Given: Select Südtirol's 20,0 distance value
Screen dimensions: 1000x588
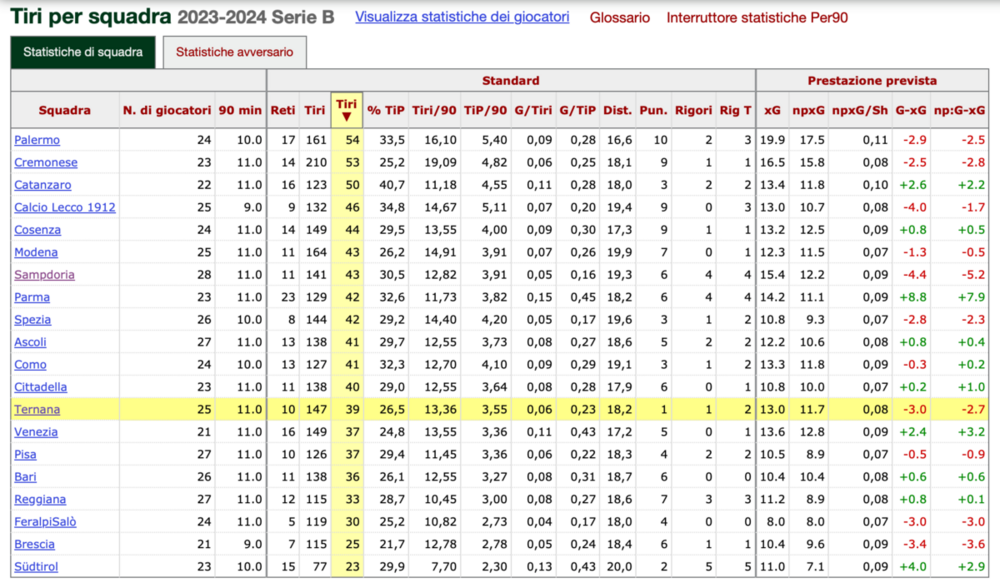Looking at the screenshot, I should click(x=619, y=567).
